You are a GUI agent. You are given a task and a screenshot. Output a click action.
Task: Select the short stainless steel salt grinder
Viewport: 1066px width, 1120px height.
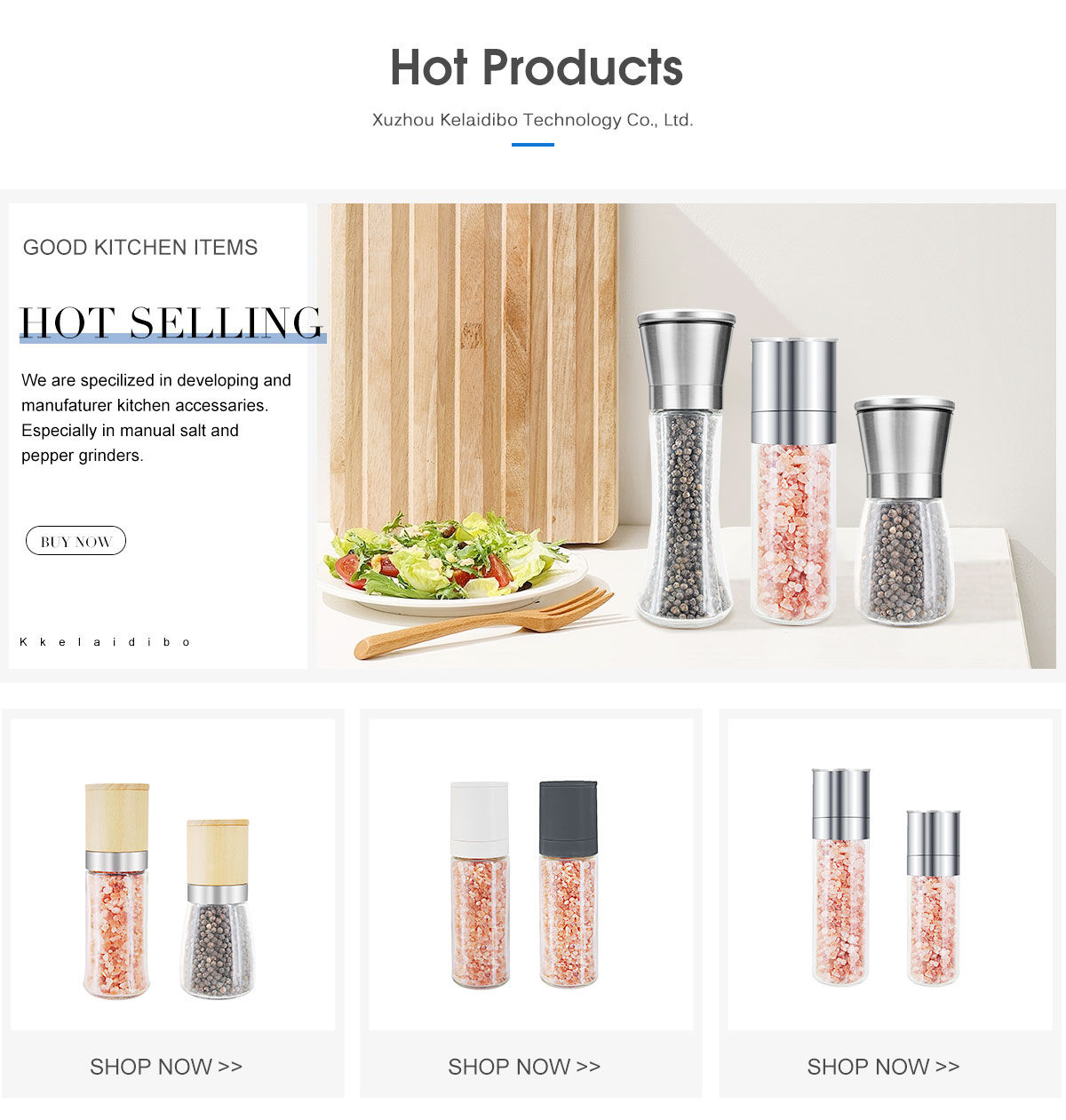pos(933,897)
